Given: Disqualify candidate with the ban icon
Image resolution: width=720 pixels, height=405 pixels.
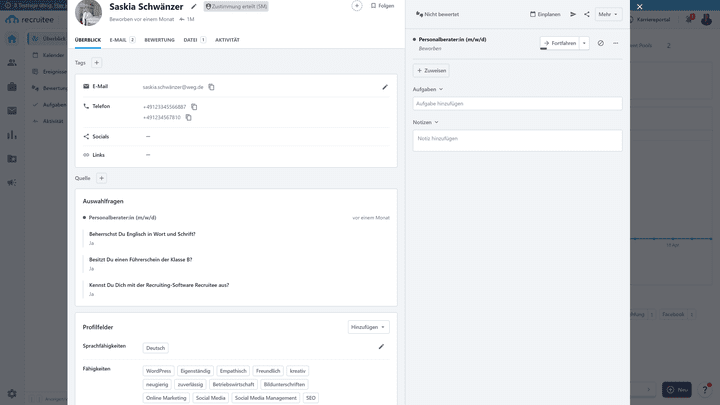Looking at the screenshot, I should (601, 43).
